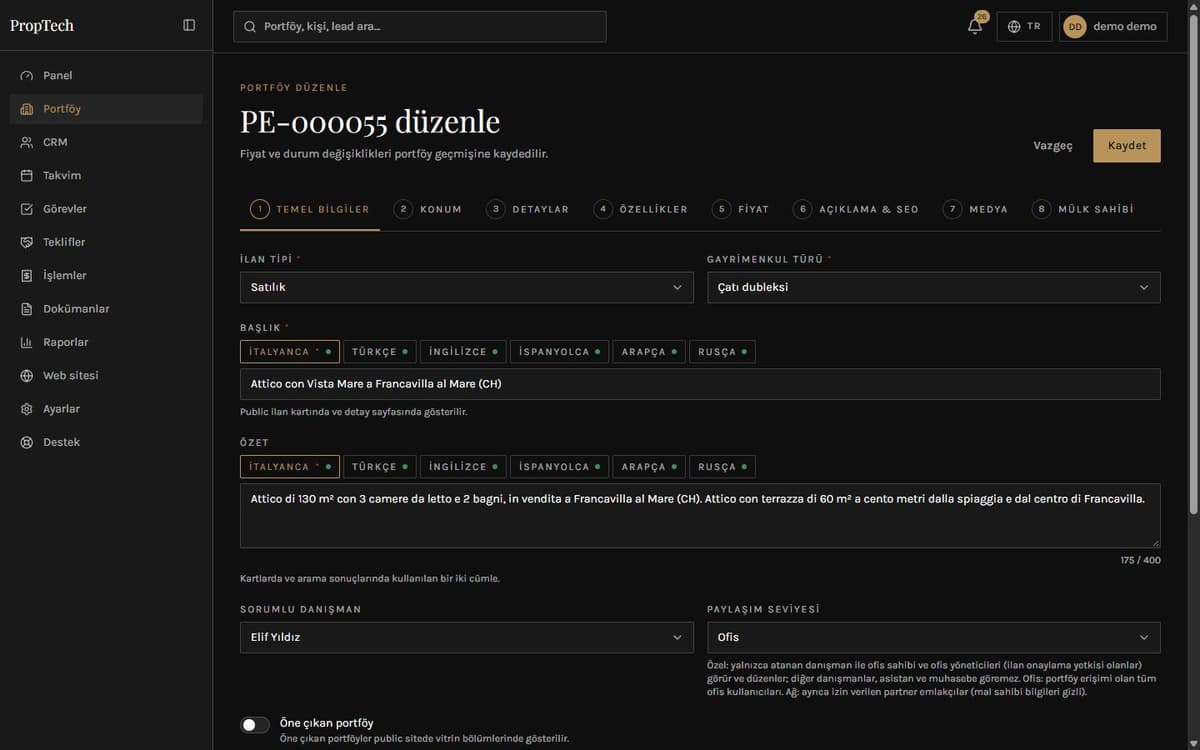Click the Ayarlar gear icon

click(x=27, y=409)
